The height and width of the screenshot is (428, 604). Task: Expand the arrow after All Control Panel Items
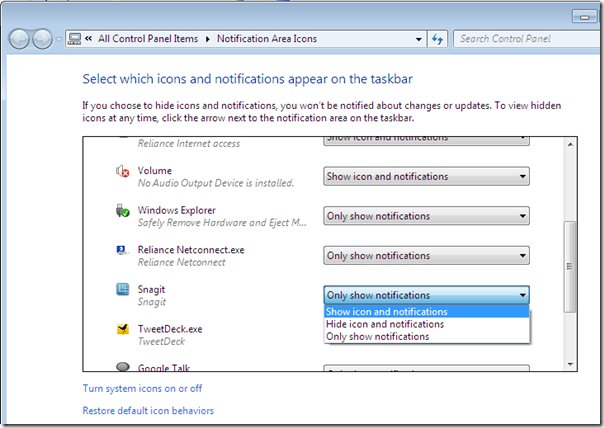point(208,39)
